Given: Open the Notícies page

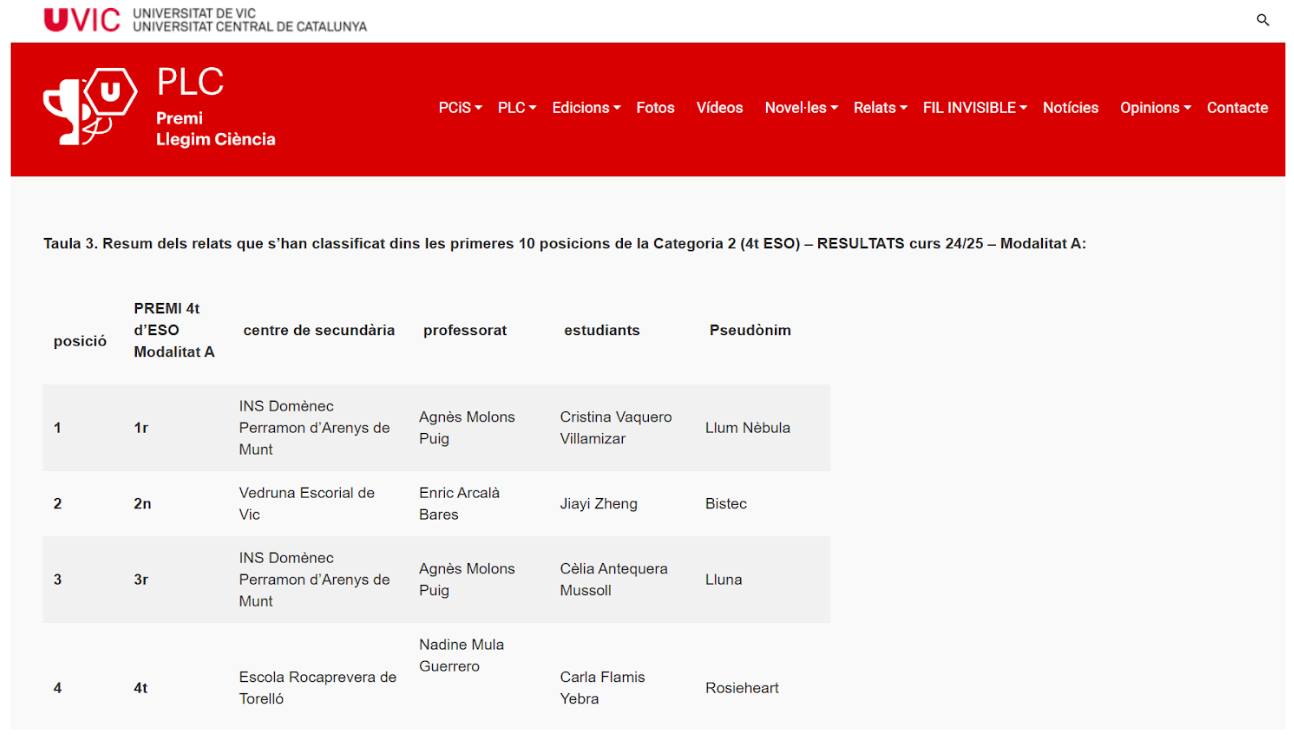Looking at the screenshot, I should coord(1070,108).
